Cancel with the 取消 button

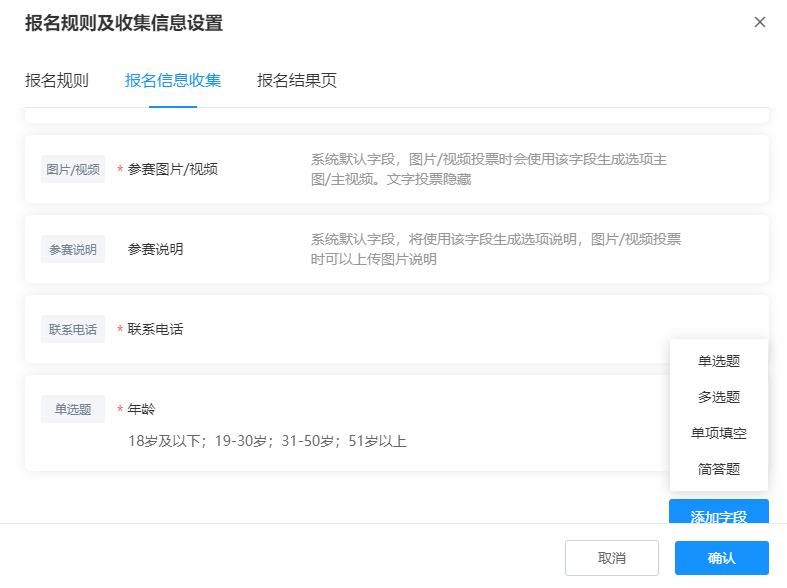[612, 558]
